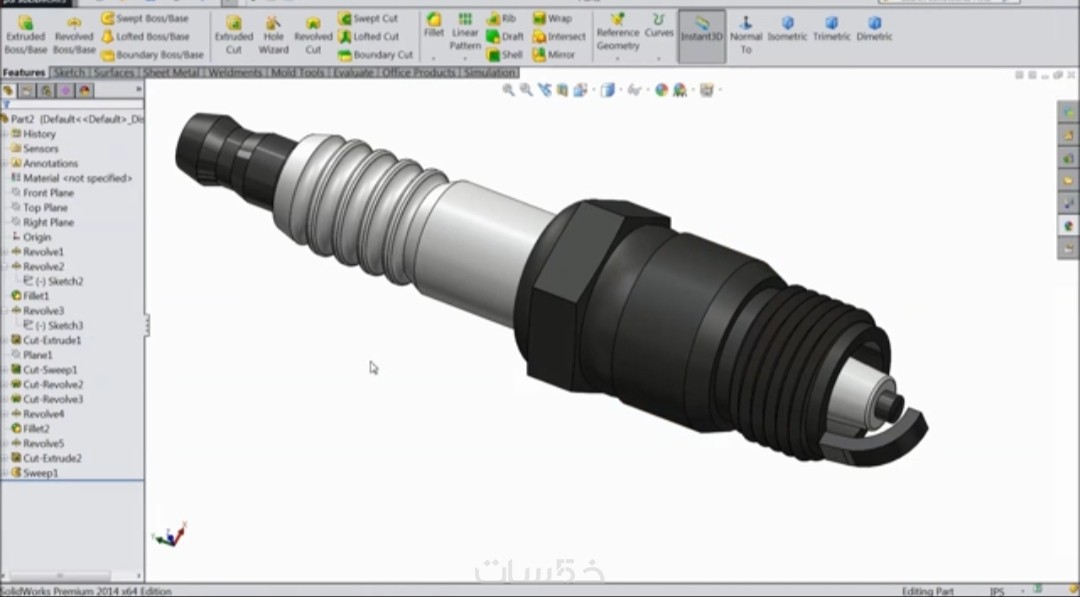Select the Rib tool
The height and width of the screenshot is (597, 1080).
tap(501, 19)
